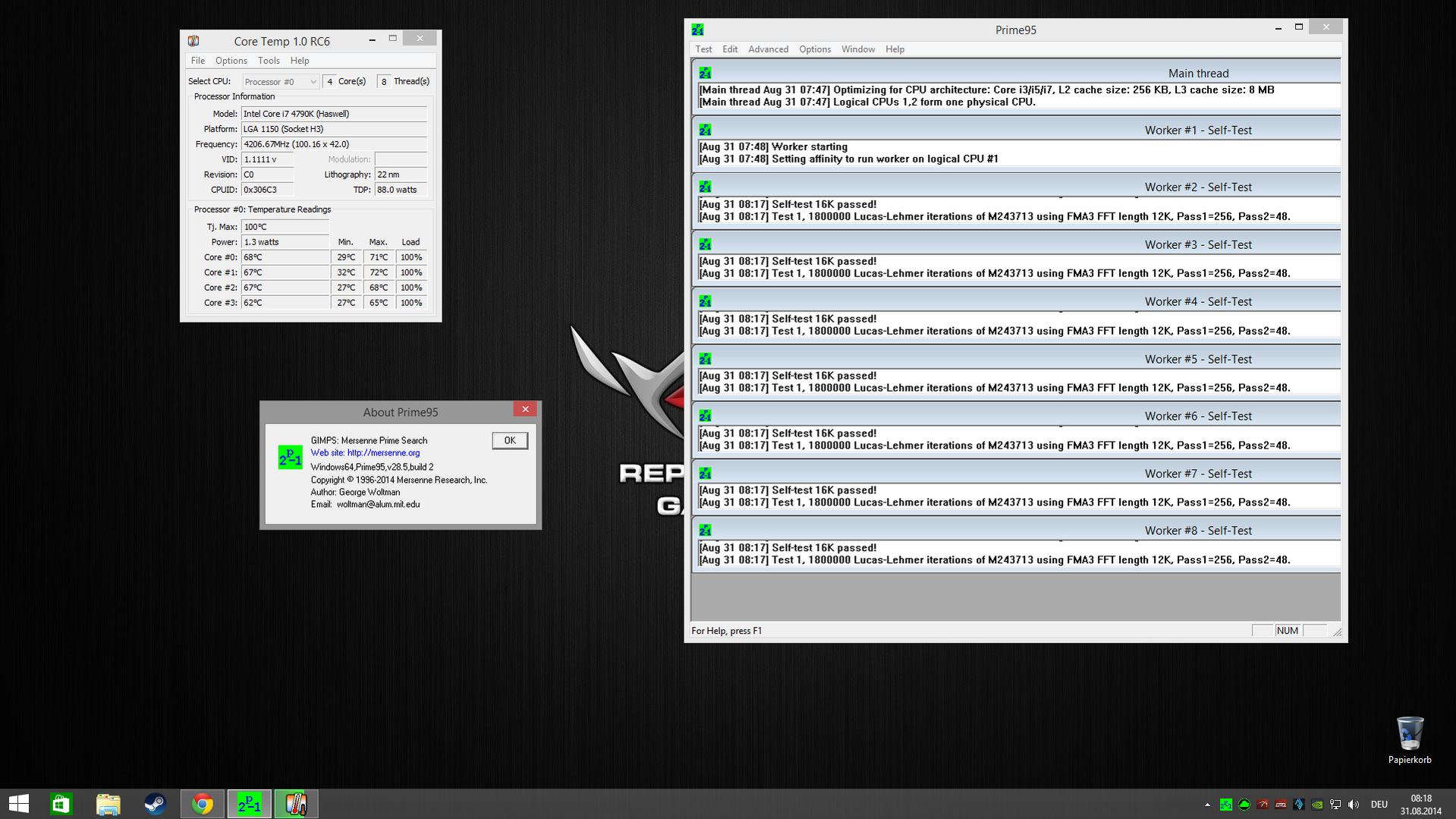Switch to Core Temp via its taskbar button
The height and width of the screenshot is (819, 1456).
pyautogui.click(x=296, y=804)
